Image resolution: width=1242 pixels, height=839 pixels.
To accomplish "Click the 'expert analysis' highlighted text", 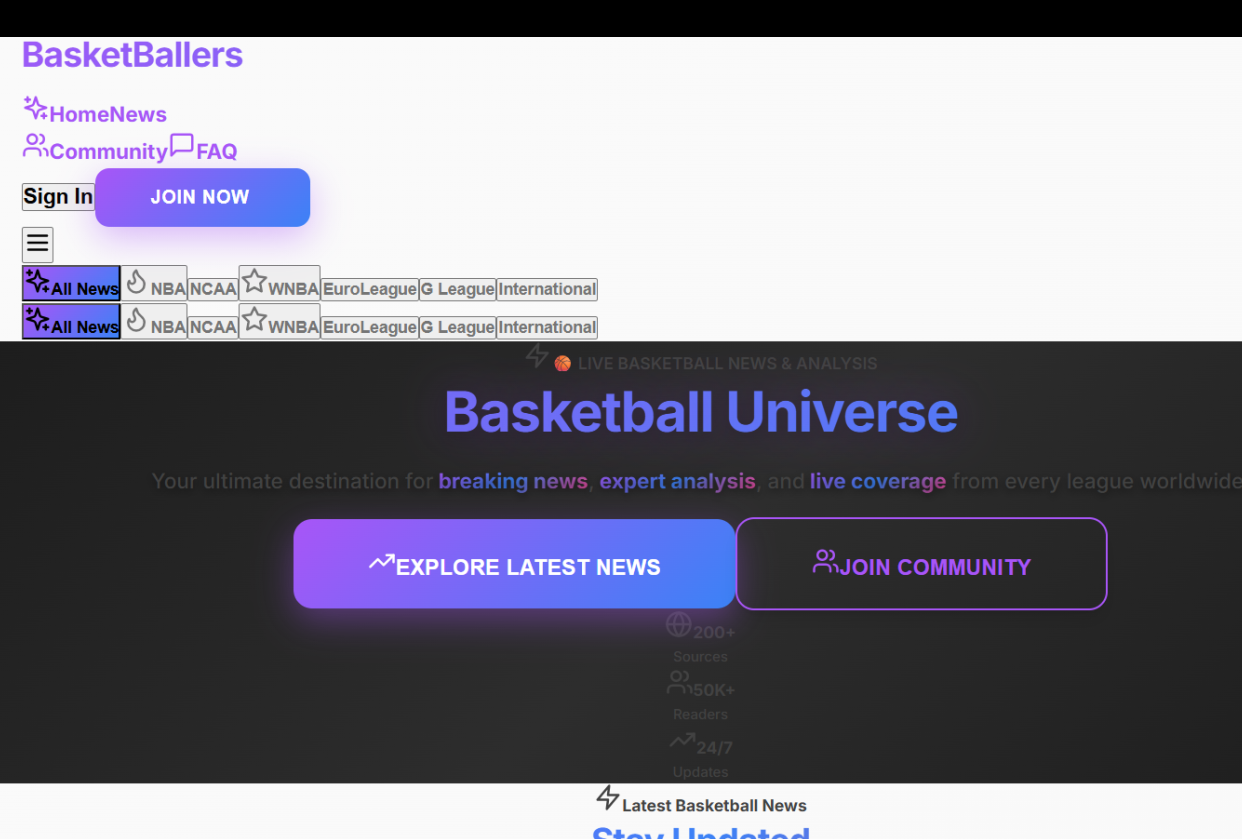I will tap(677, 481).
